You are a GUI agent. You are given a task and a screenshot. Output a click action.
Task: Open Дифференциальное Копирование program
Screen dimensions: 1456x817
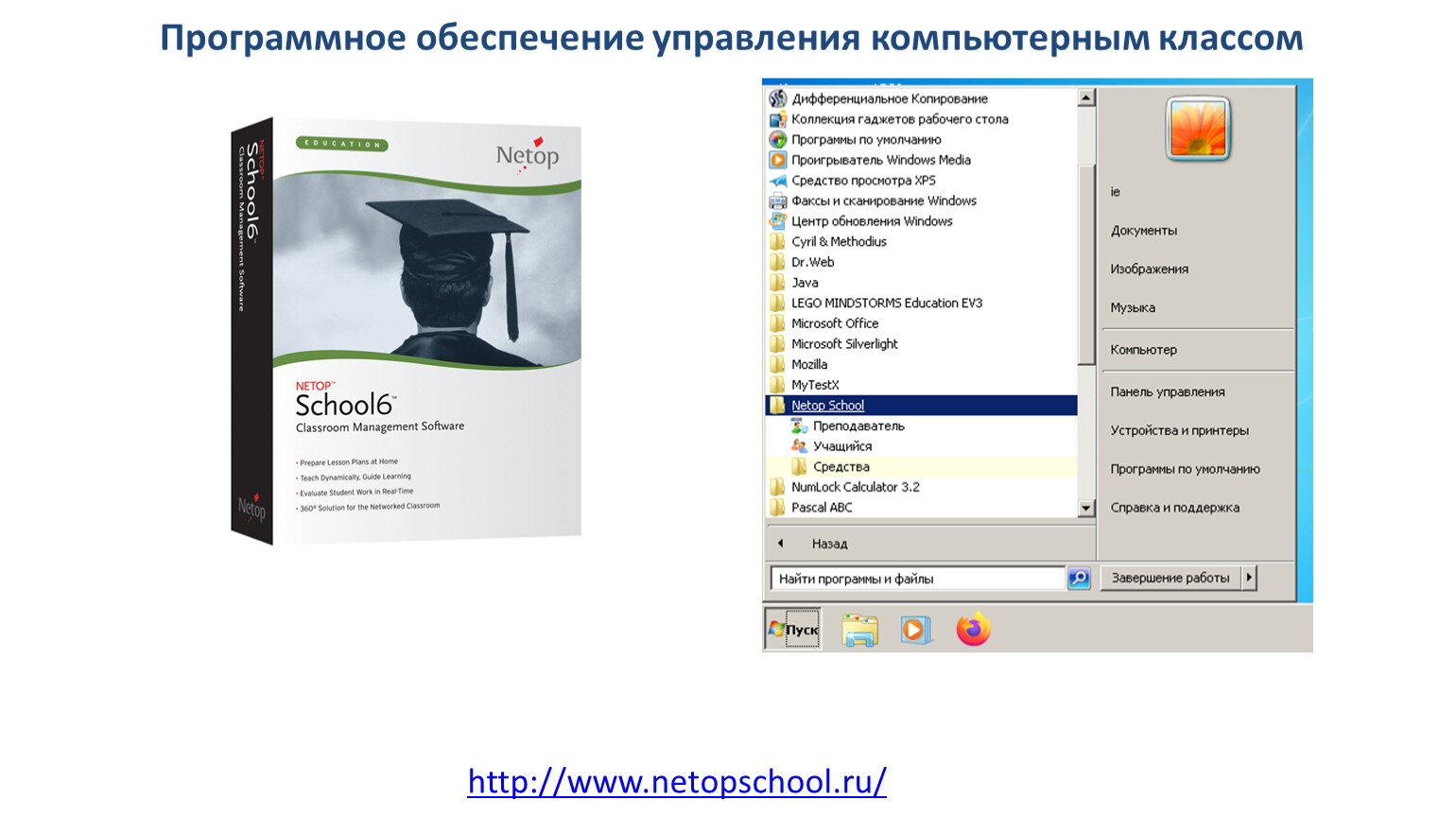[889, 98]
